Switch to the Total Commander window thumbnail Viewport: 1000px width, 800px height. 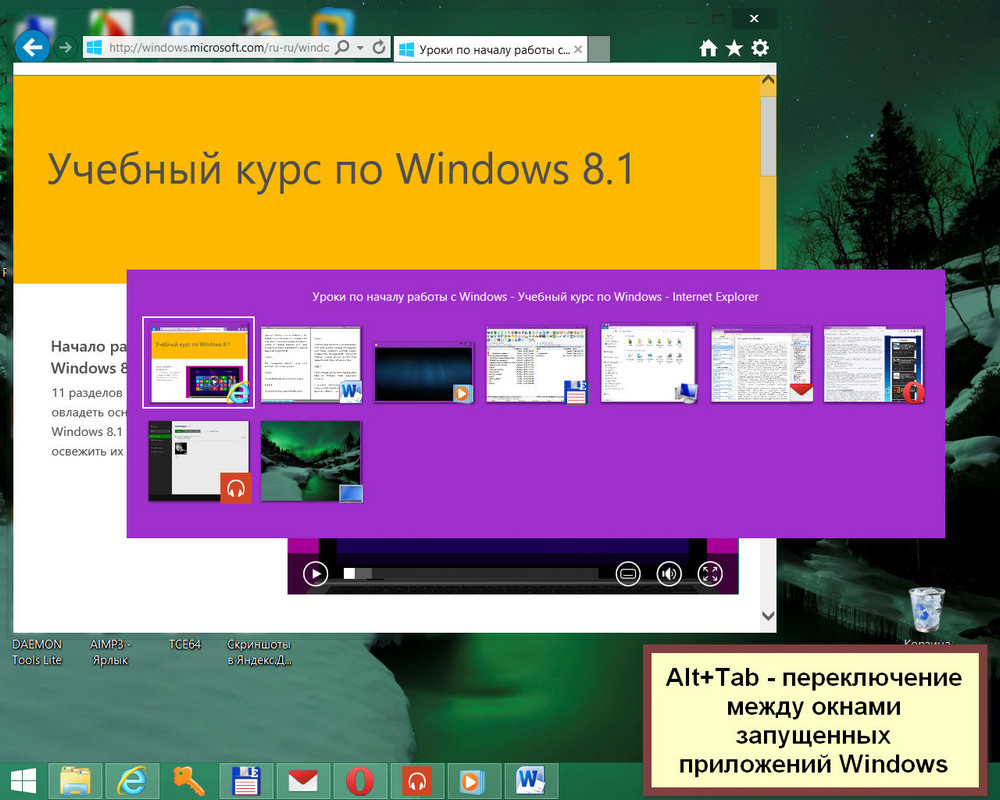click(x=536, y=365)
